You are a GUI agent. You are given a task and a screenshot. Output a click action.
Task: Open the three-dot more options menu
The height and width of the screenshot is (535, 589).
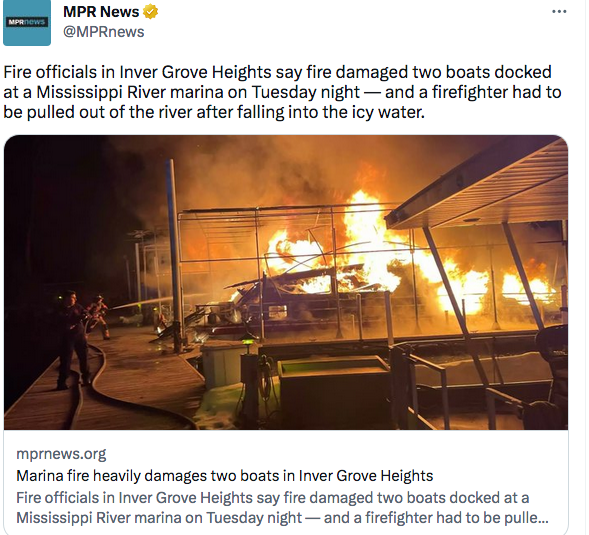pos(559,12)
